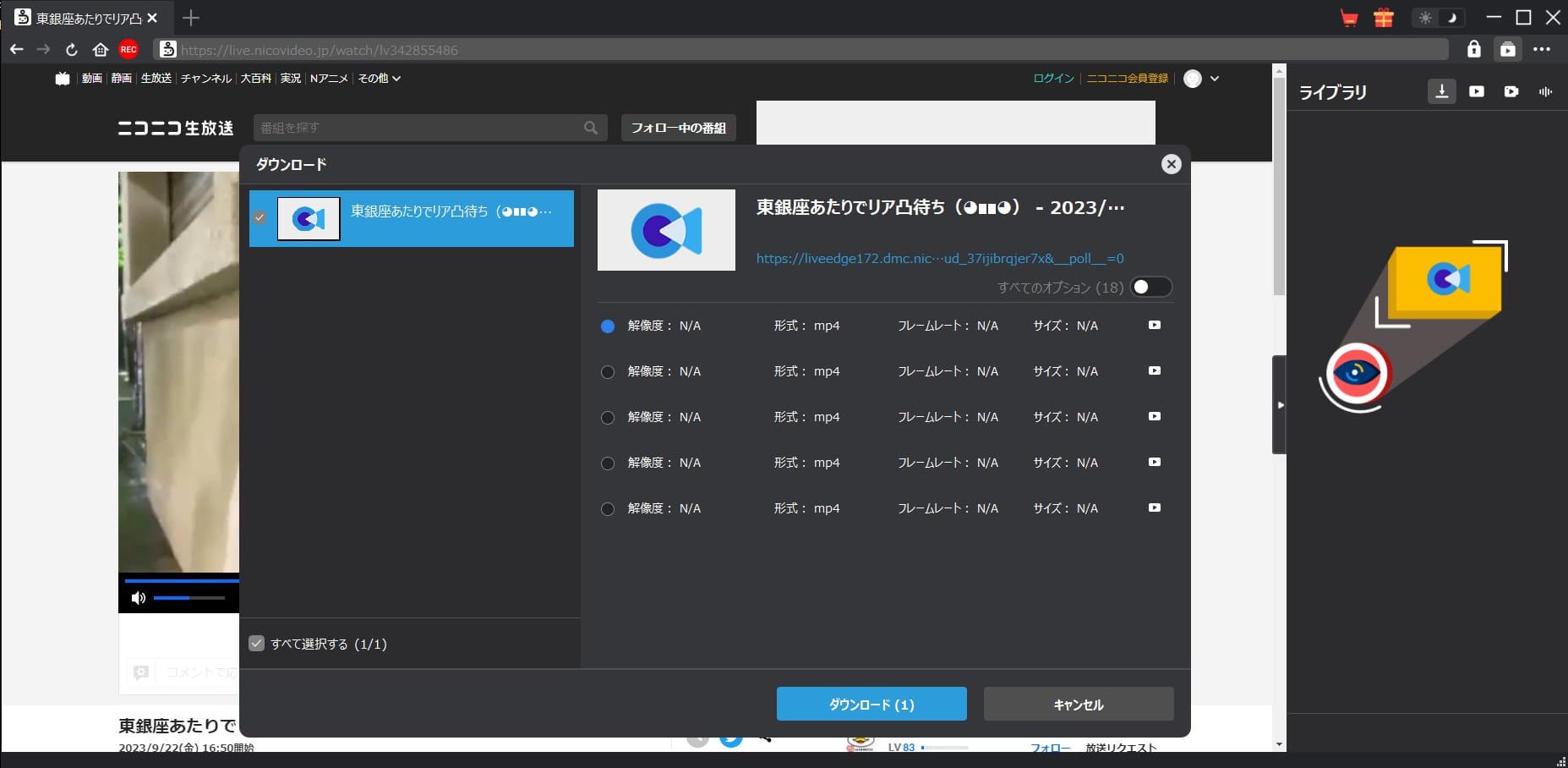Select the first mp4 format radio button
Viewport: 1568px width, 768px height.
[608, 326]
